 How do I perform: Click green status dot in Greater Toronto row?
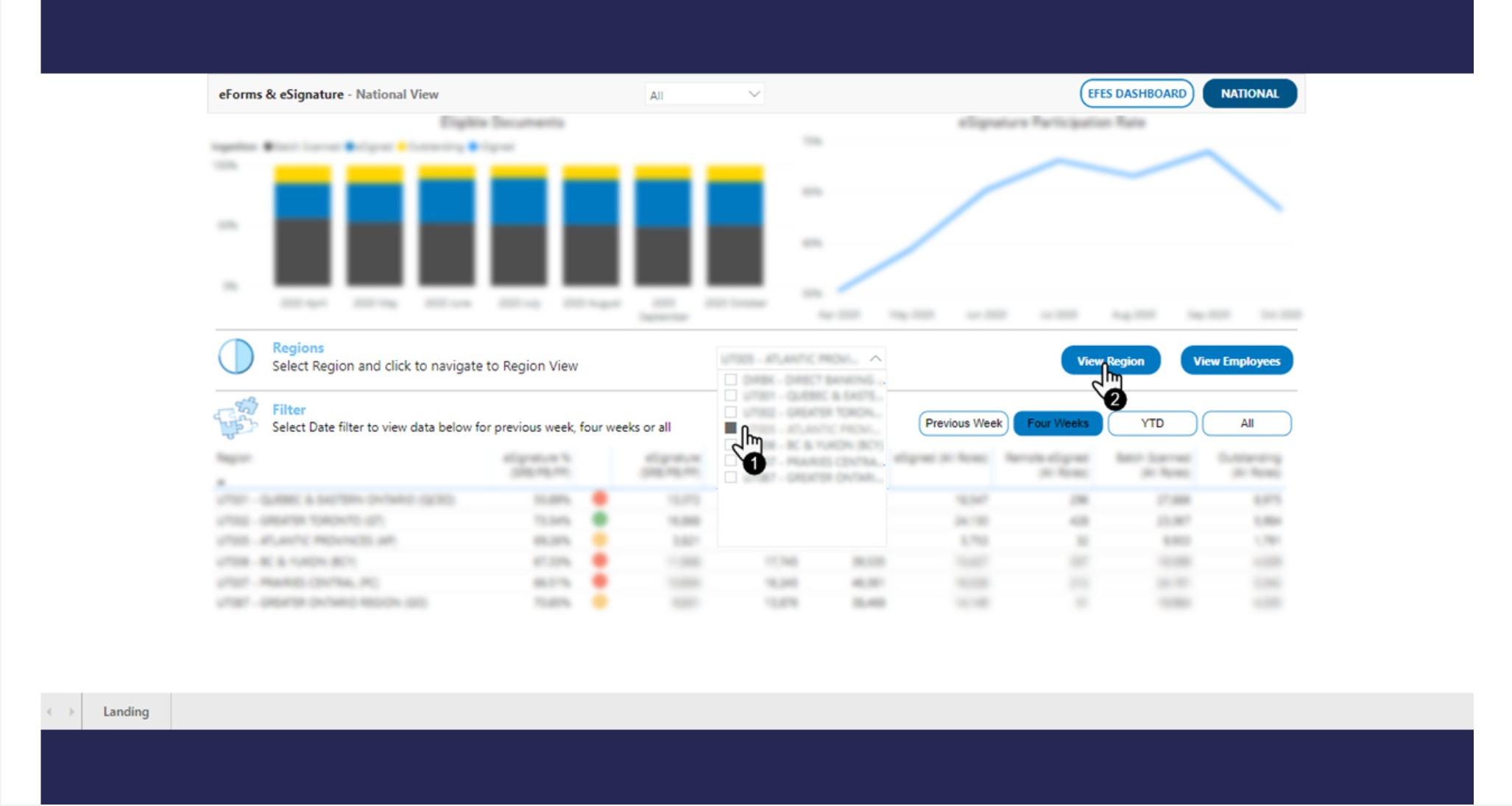[600, 520]
